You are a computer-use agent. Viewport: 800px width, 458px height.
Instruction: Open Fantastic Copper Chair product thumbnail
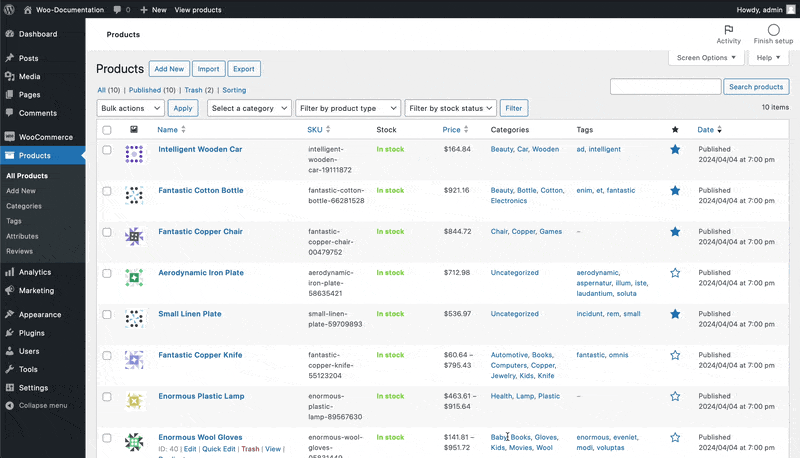point(134,237)
